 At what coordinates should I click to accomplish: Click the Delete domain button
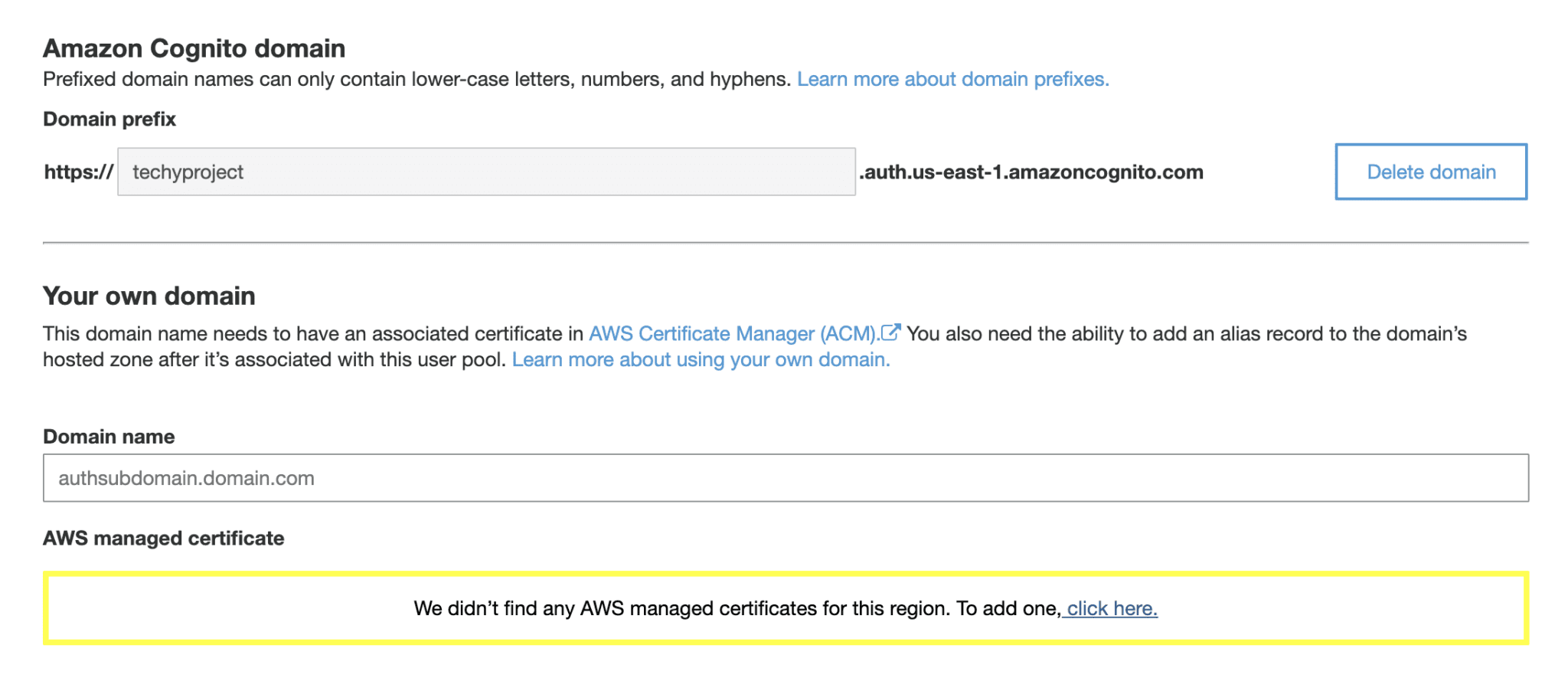coord(1429,172)
